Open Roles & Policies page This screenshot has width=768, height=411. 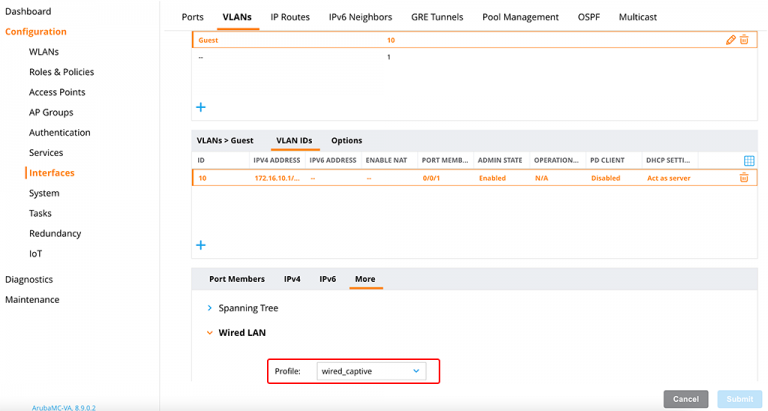click(x=61, y=72)
